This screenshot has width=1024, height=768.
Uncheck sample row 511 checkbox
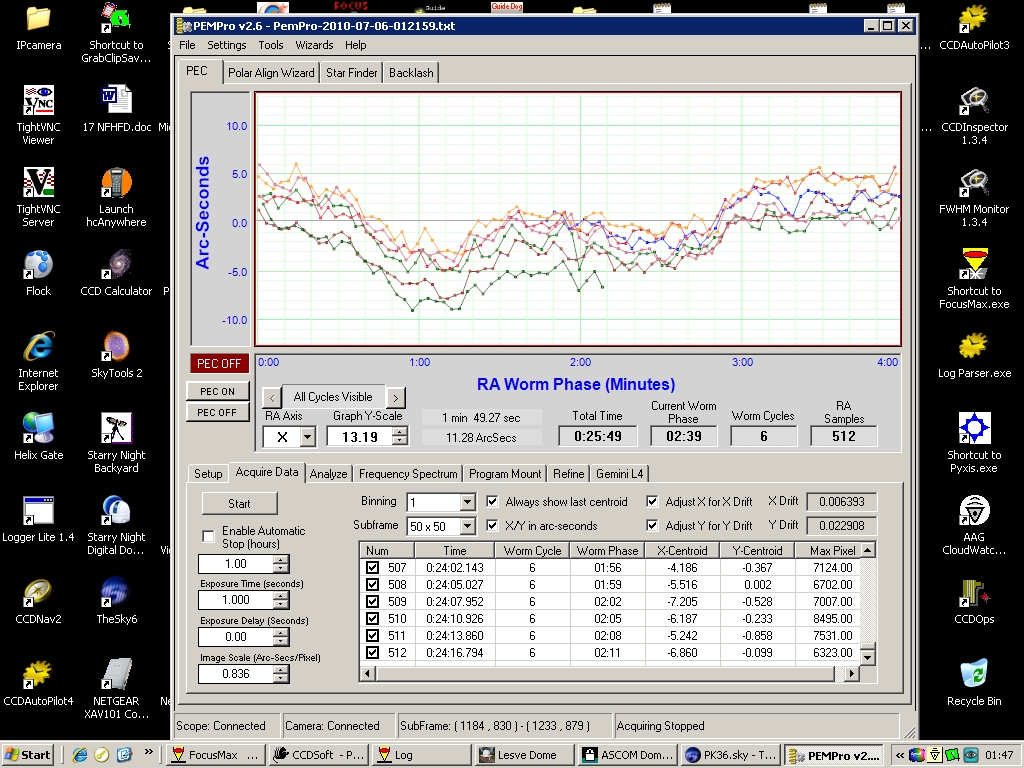372,635
